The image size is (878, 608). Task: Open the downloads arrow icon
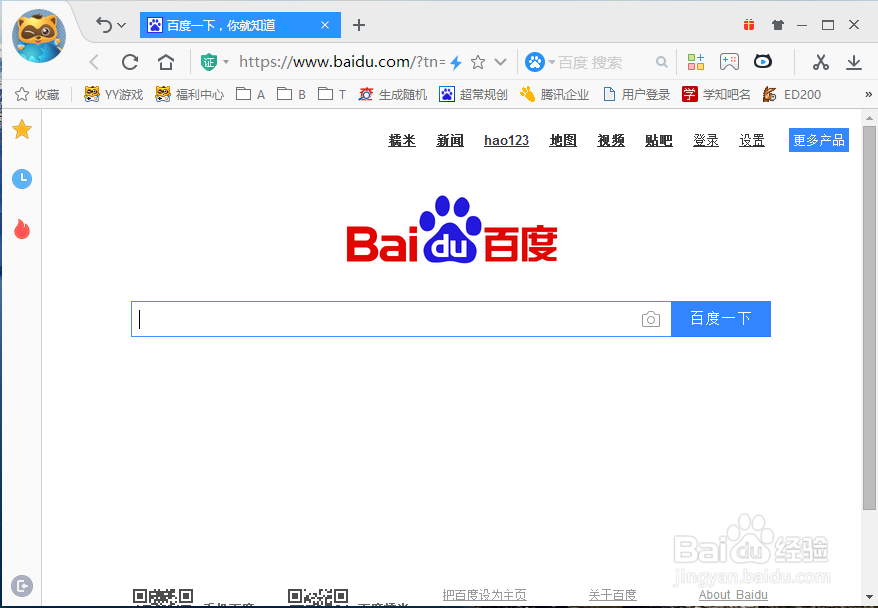point(854,62)
